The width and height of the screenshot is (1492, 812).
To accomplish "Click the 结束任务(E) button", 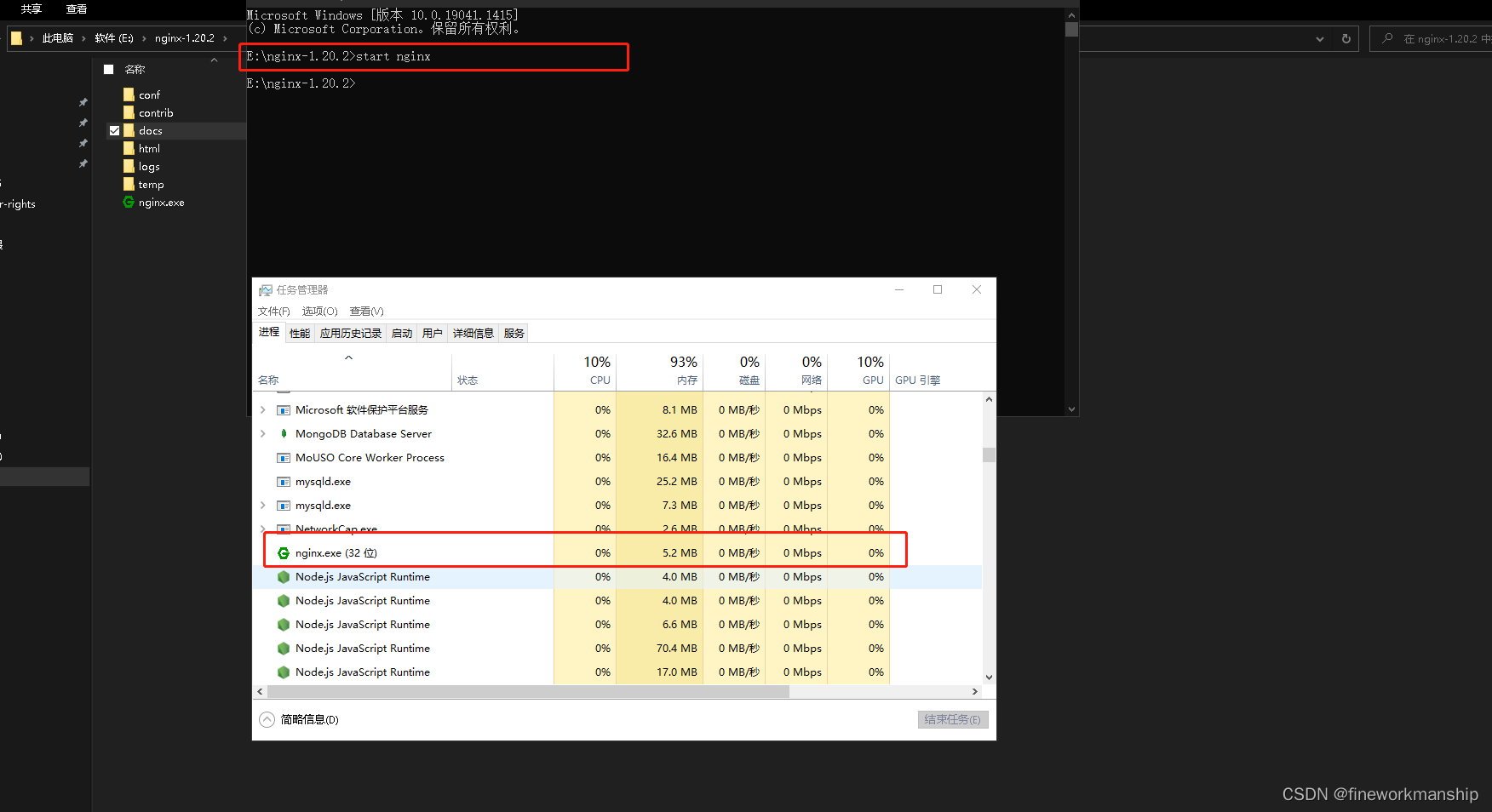I will (x=952, y=719).
